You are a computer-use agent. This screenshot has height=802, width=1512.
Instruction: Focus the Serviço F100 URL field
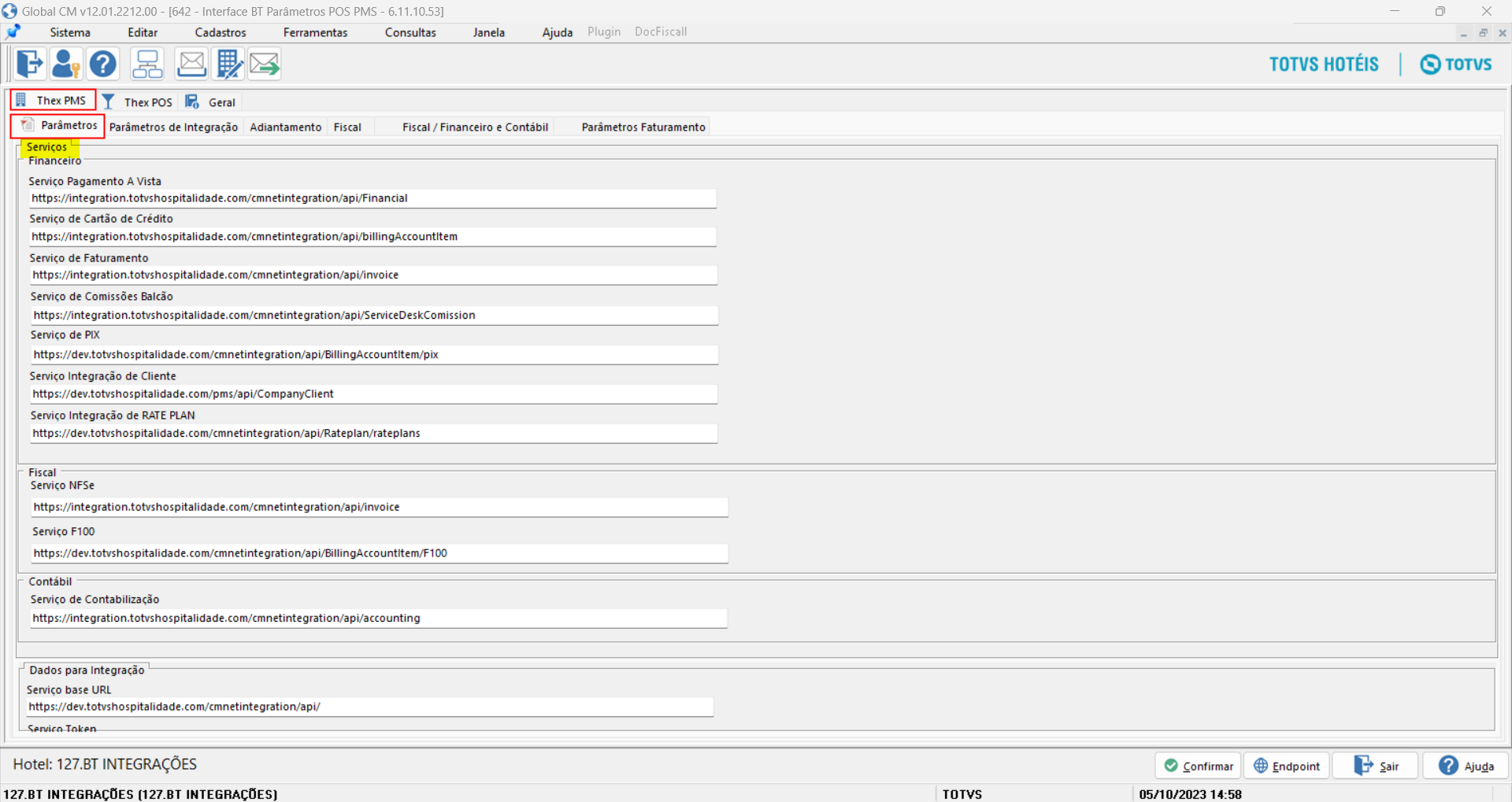380,553
